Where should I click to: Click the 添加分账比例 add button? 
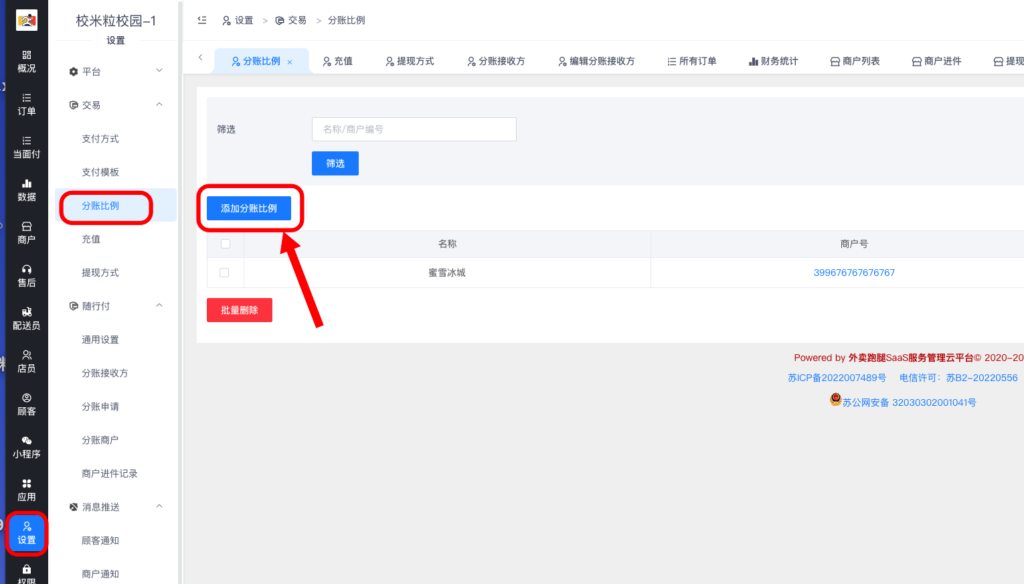(x=249, y=210)
